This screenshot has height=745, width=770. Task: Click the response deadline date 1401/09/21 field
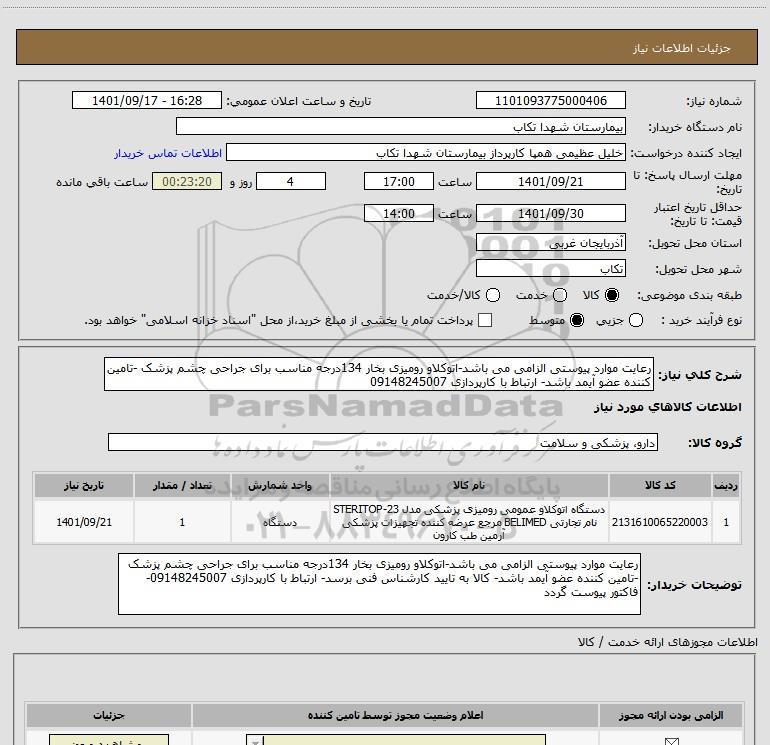click(550, 182)
